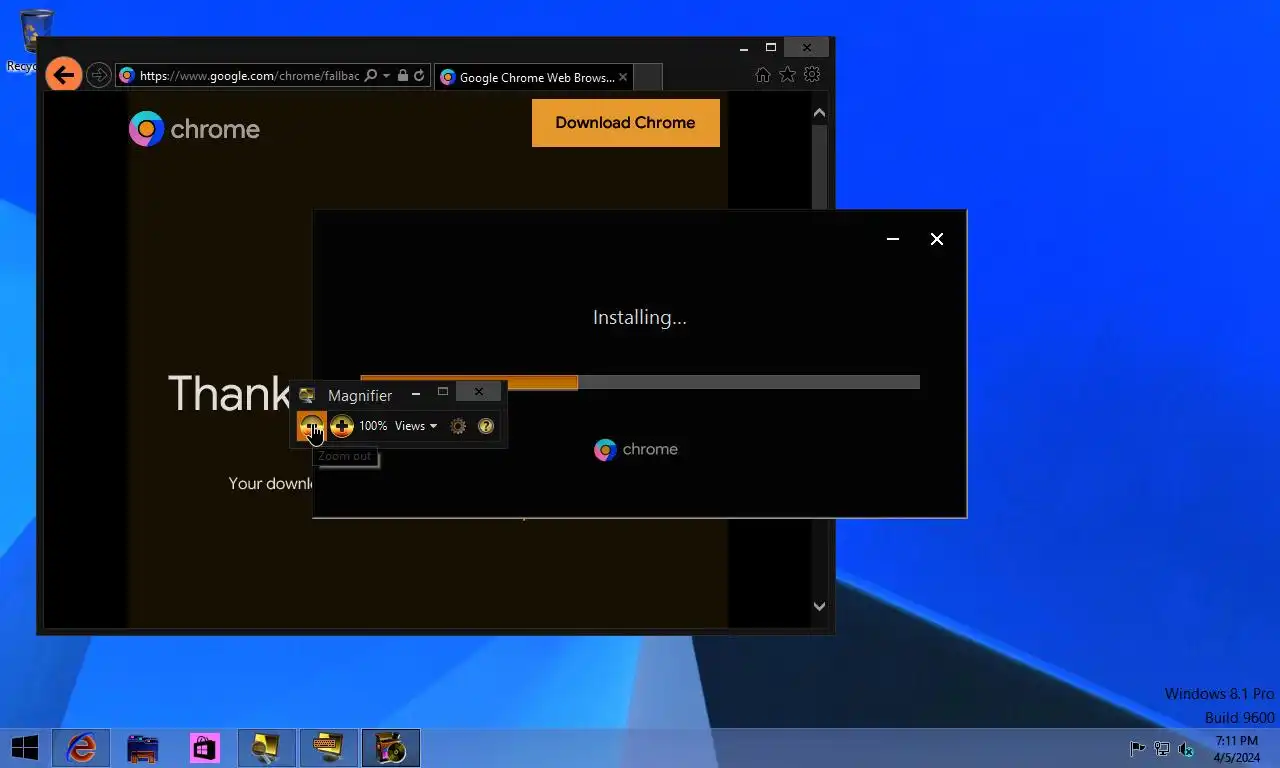Click the Magnifier Zoom in button
The image size is (1280, 768).
coord(342,426)
